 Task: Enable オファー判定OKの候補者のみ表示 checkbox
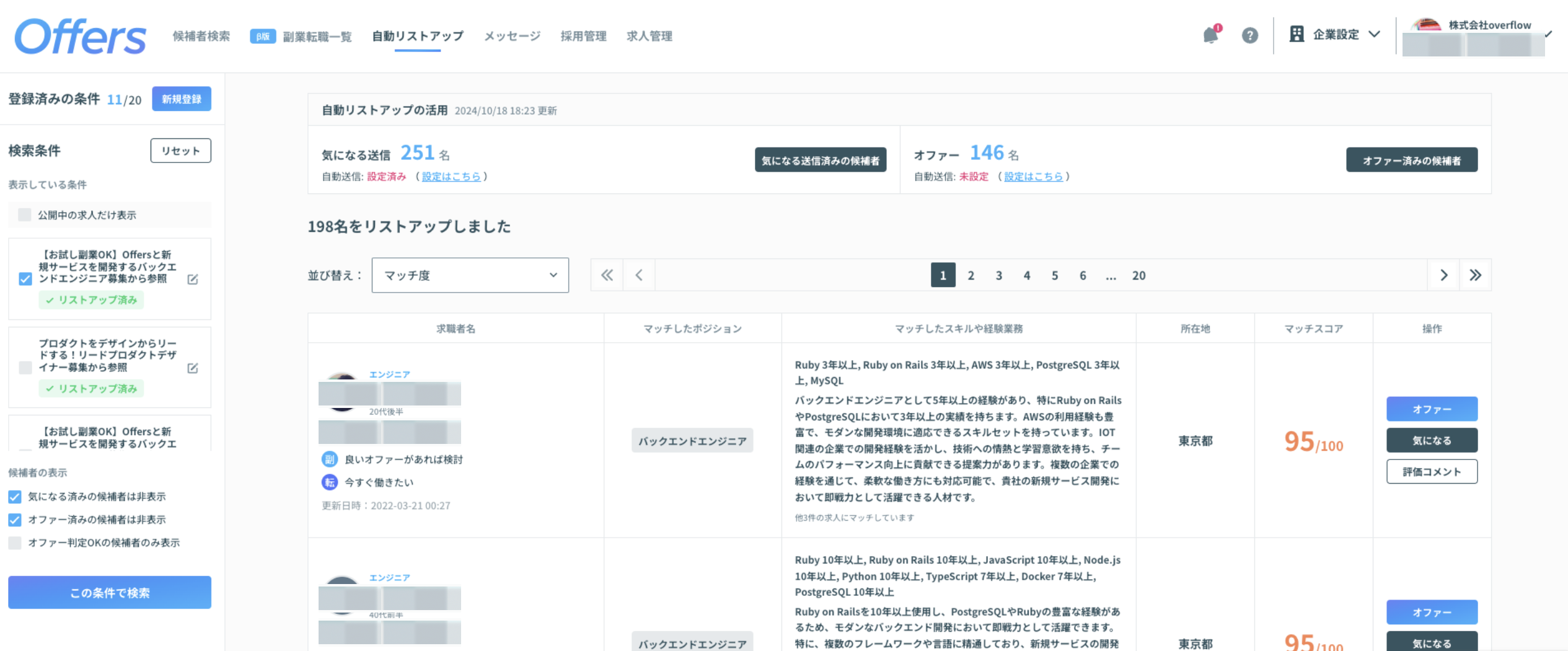[15, 542]
